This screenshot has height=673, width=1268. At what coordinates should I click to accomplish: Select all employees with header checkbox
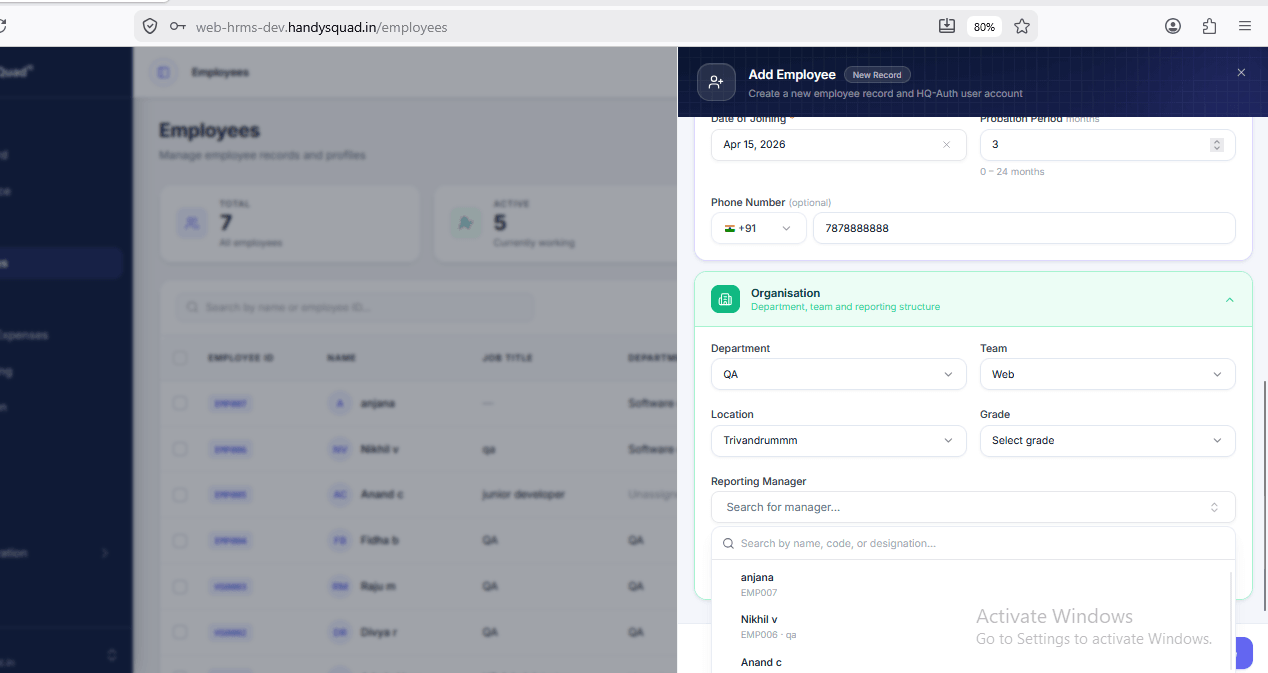click(x=180, y=357)
